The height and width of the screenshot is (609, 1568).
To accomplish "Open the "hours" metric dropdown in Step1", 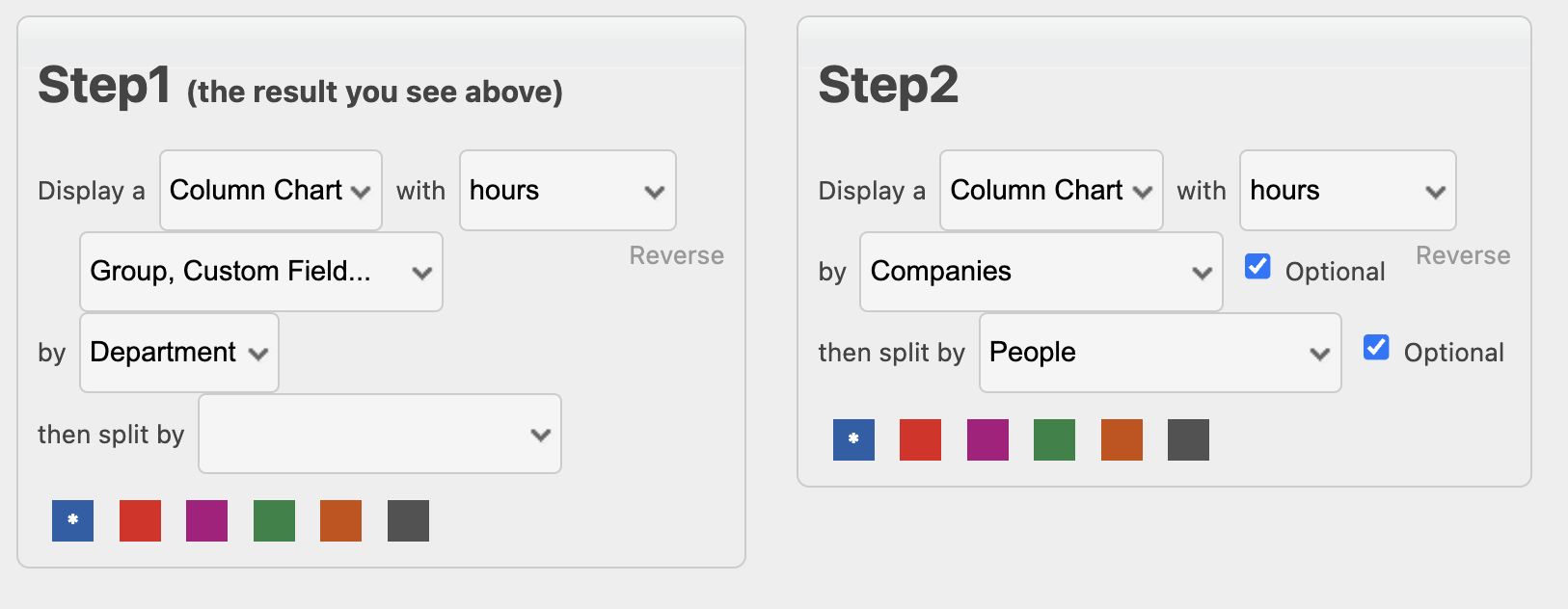I will (x=567, y=190).
